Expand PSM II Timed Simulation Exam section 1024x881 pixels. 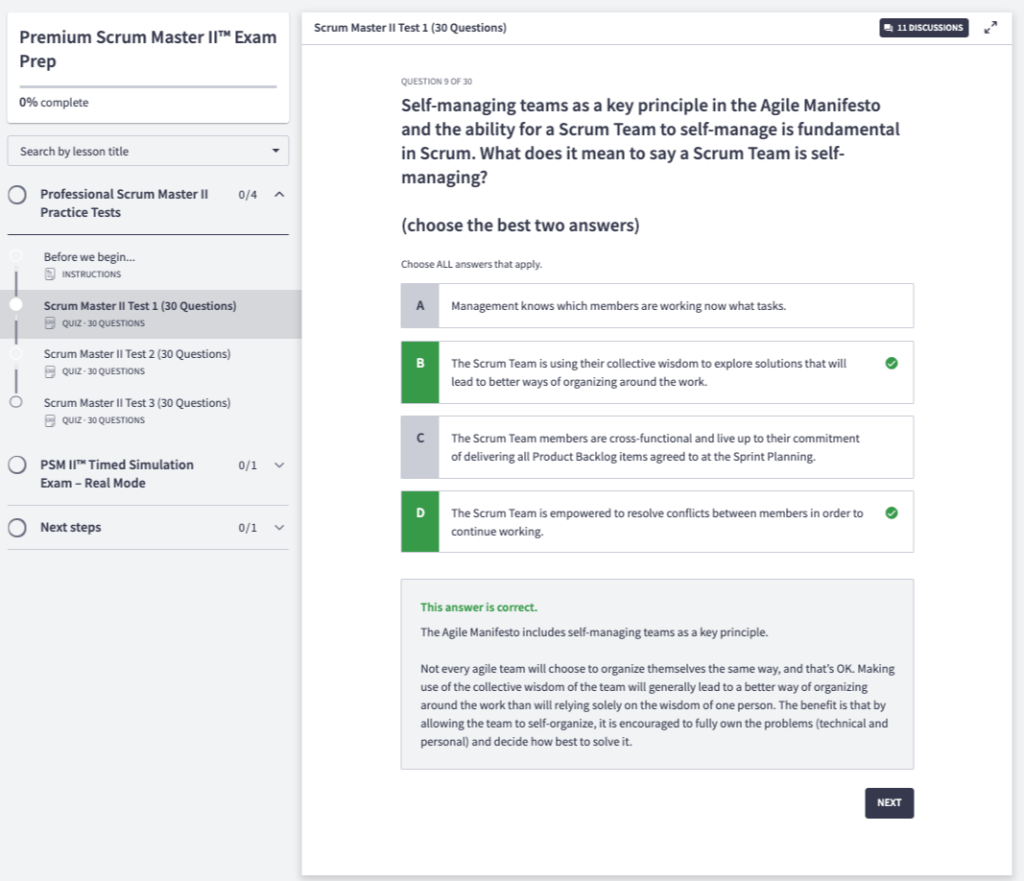pos(280,465)
